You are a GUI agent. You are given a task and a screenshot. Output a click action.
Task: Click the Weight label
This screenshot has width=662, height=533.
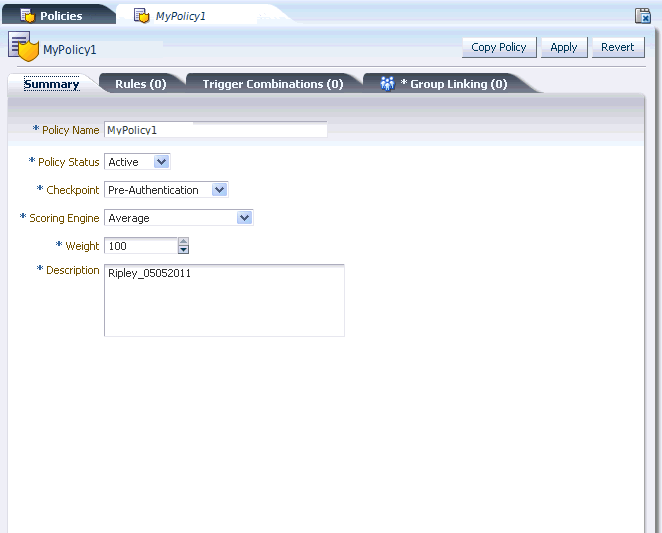(x=82, y=246)
